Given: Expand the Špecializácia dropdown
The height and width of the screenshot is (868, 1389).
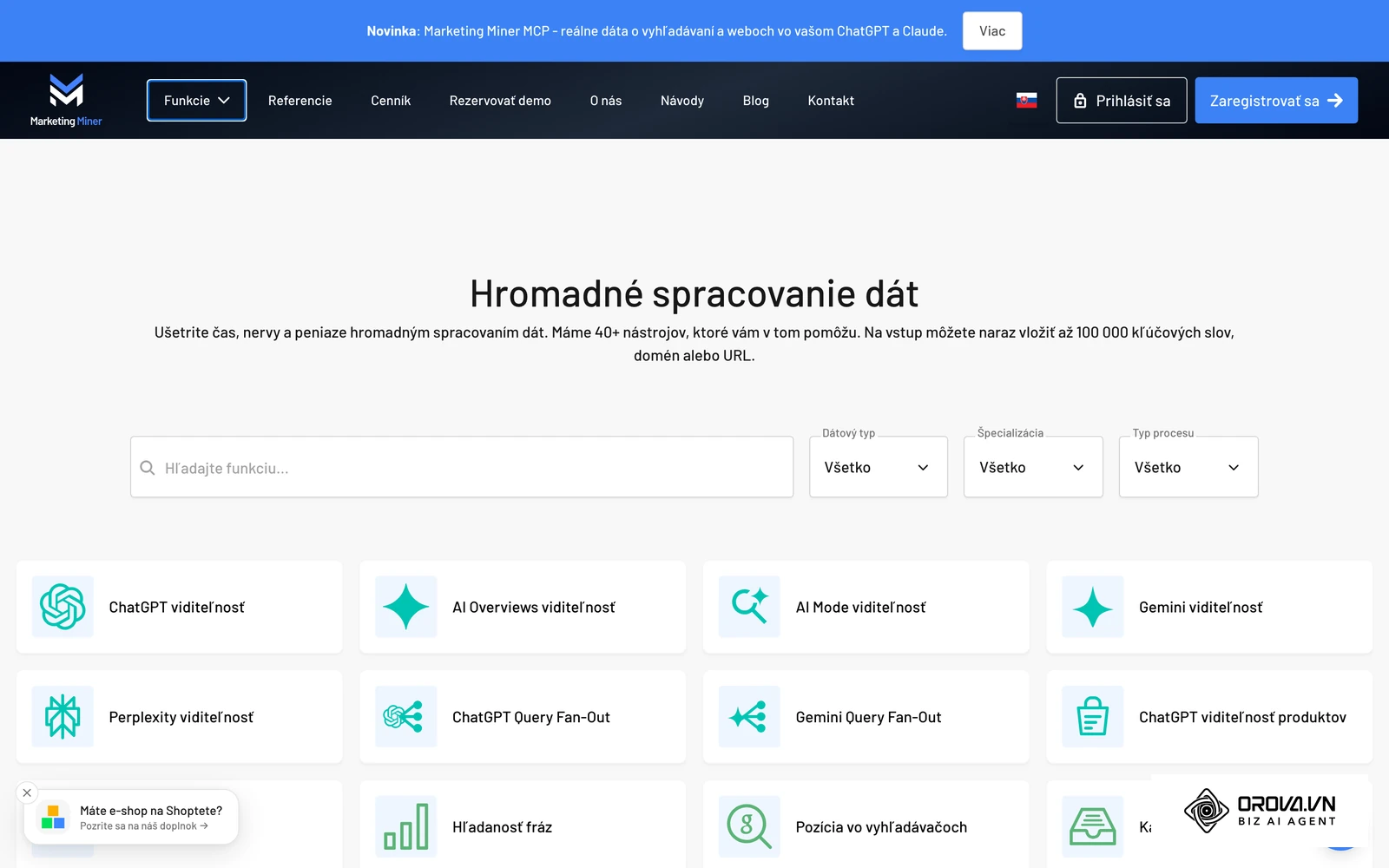Looking at the screenshot, I should point(1033,467).
